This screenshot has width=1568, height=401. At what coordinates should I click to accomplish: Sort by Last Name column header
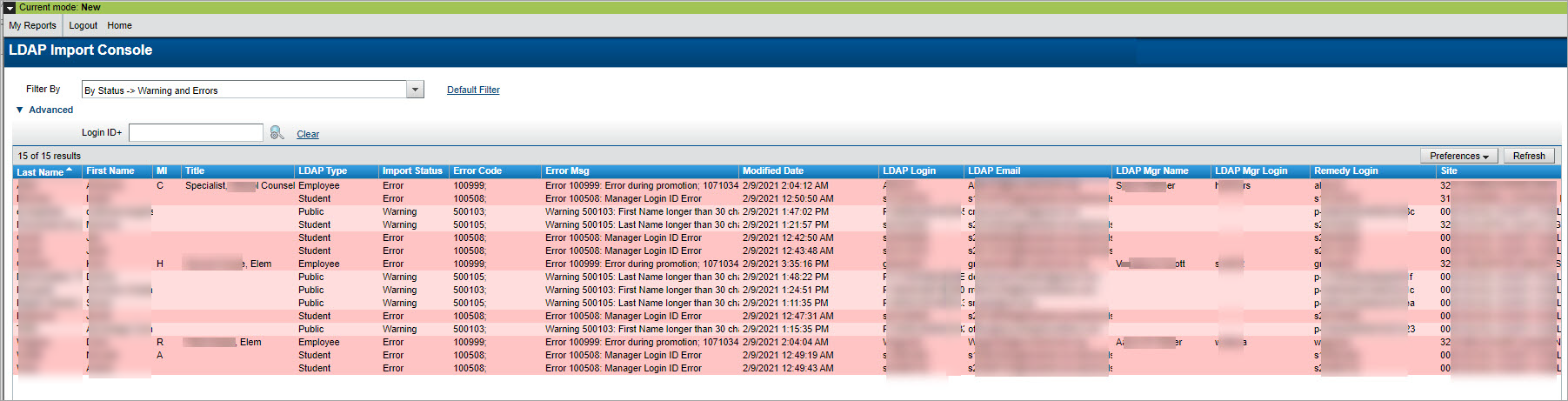(x=41, y=172)
